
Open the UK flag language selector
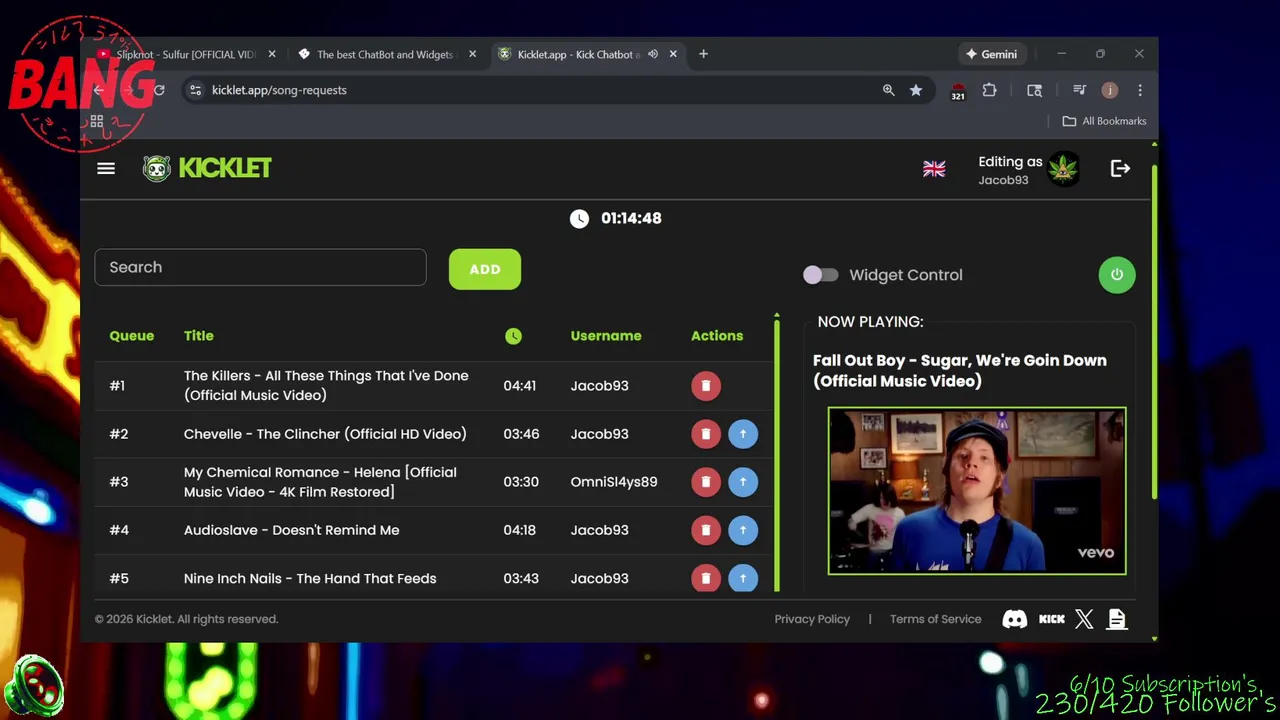(x=934, y=169)
